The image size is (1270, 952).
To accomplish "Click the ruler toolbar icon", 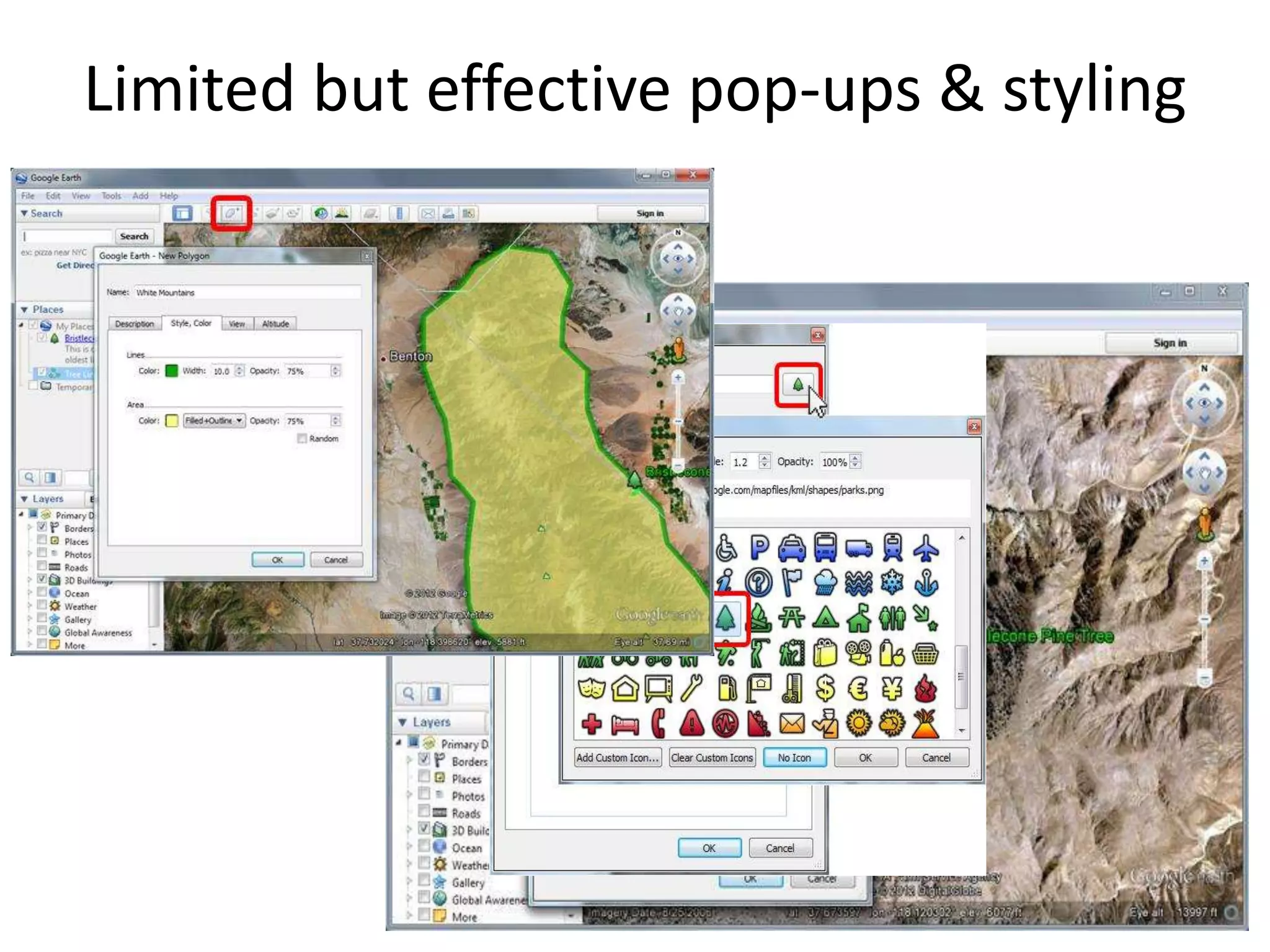I will (399, 214).
